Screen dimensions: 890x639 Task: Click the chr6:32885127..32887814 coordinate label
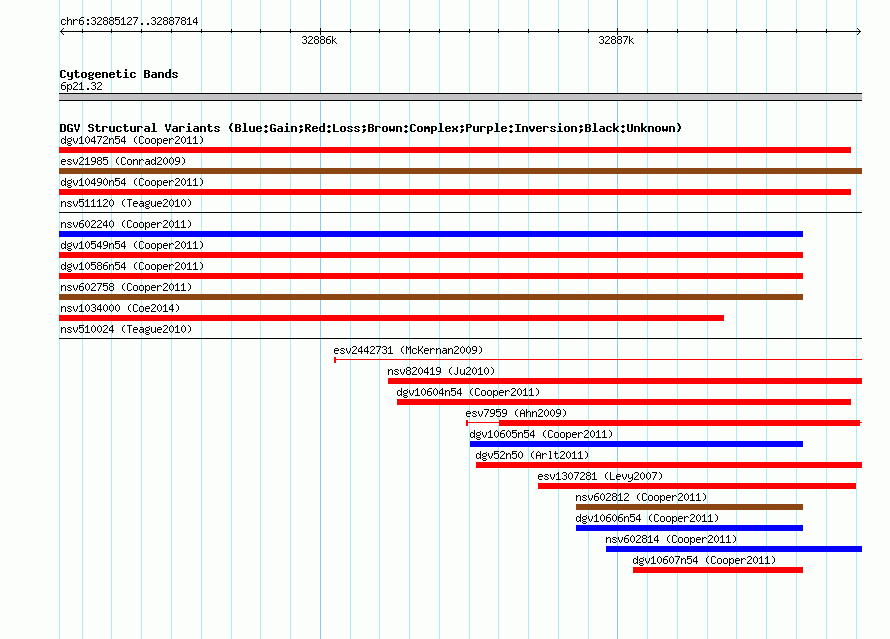coord(129,22)
